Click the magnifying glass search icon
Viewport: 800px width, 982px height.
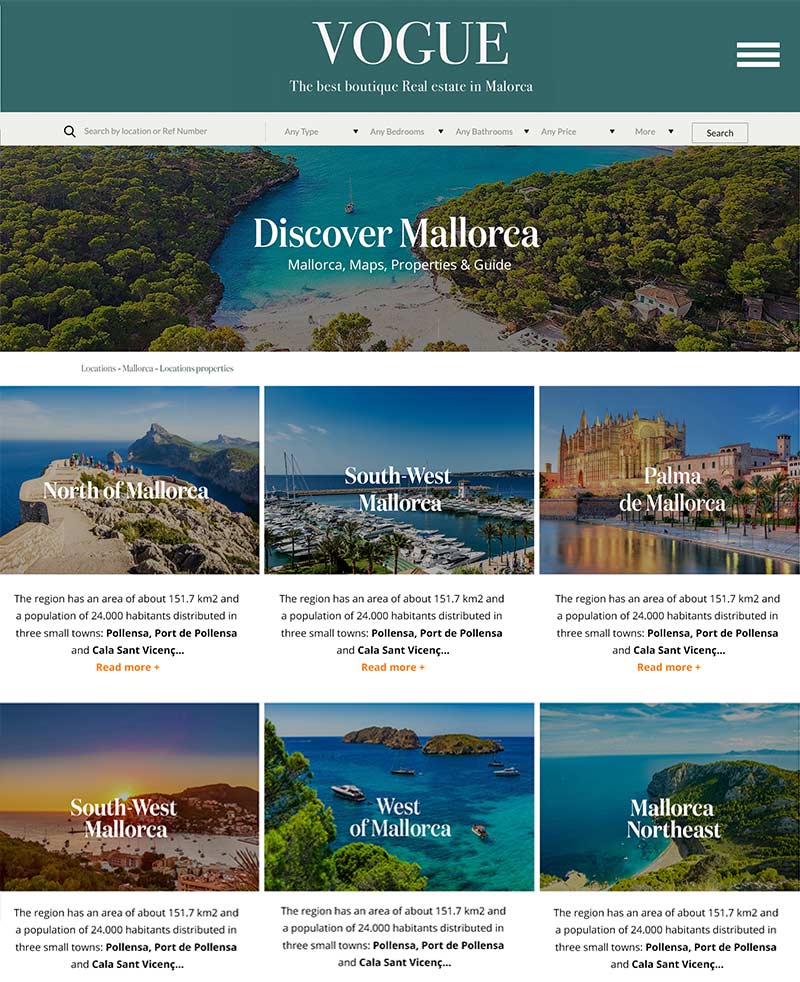click(x=70, y=131)
